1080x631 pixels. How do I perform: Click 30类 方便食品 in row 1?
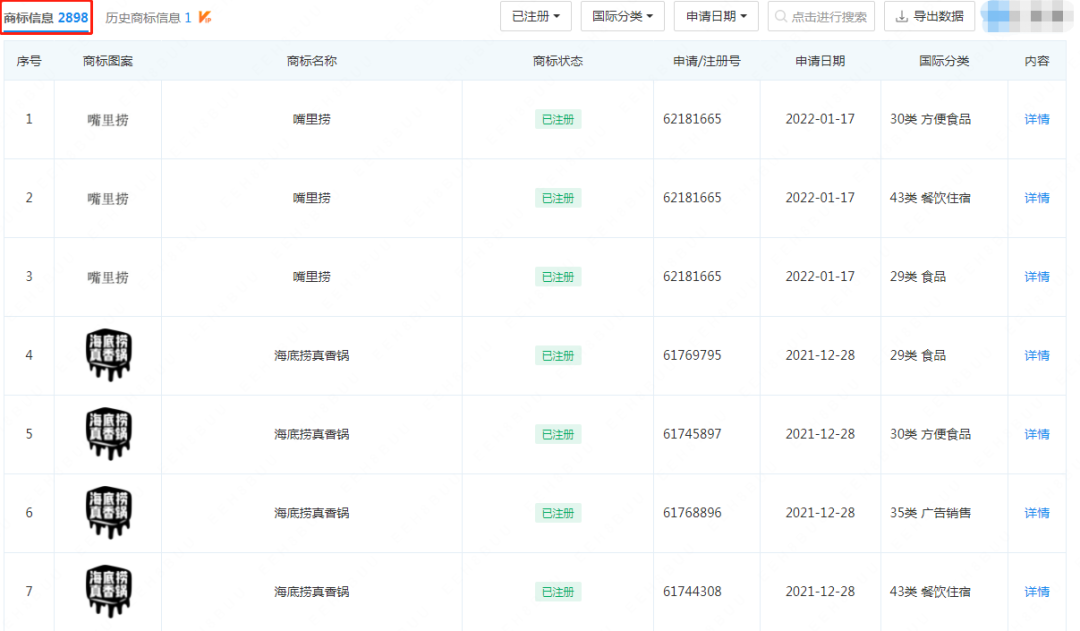coord(931,119)
